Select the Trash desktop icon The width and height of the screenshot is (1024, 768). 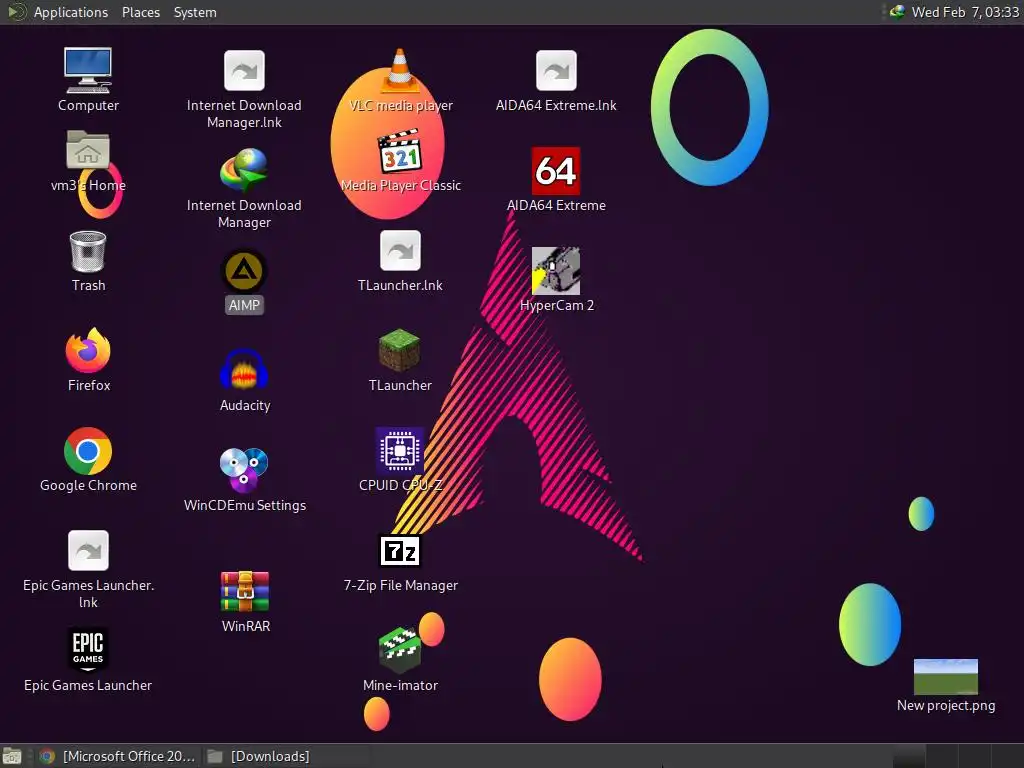tap(88, 251)
